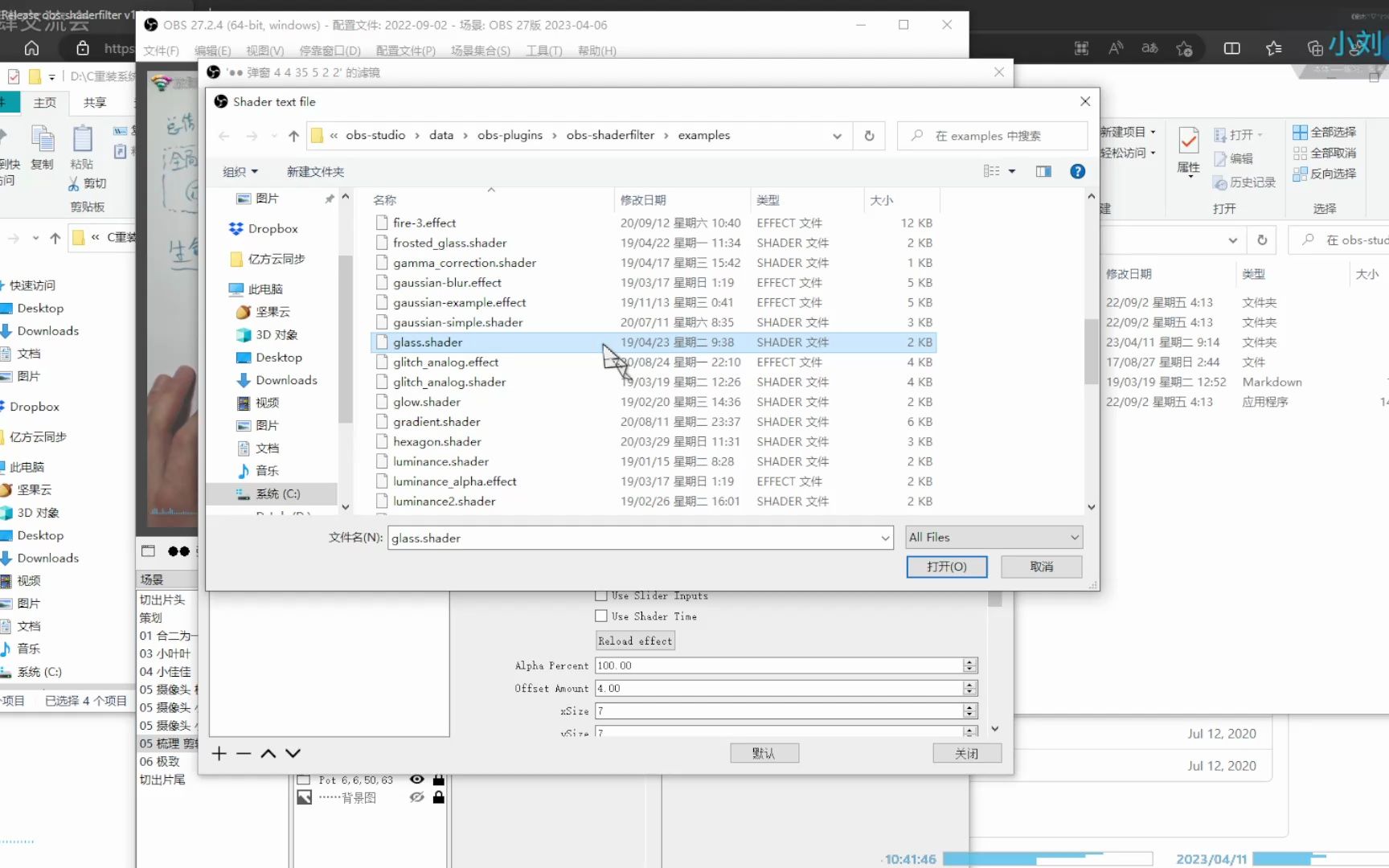Click the search examples box
Screen dimensions: 1389x868
(992, 136)
